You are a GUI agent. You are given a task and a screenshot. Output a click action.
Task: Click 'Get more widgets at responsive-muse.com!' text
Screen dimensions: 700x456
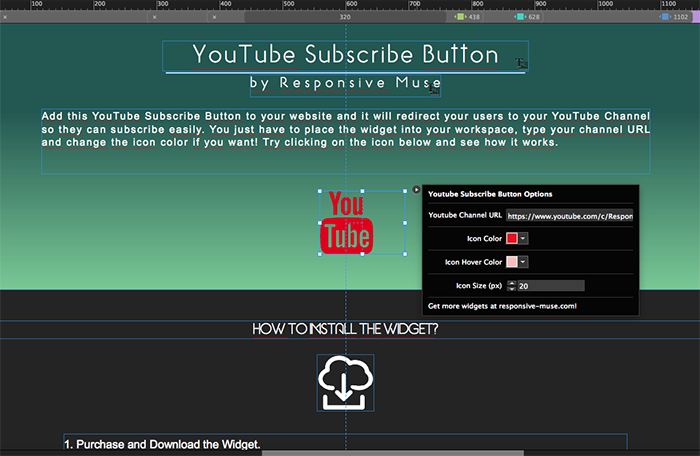(x=502, y=306)
